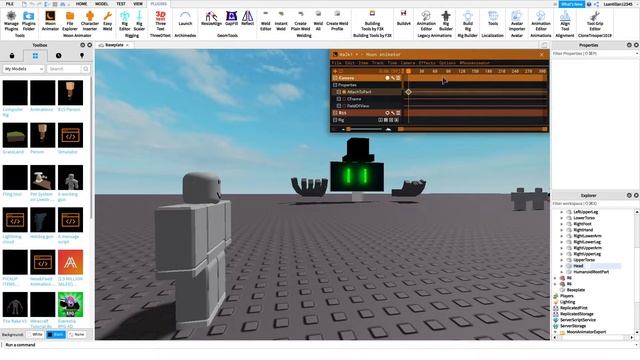Open Building Tools by F3X
640x360 pixels.
pos(372,21)
